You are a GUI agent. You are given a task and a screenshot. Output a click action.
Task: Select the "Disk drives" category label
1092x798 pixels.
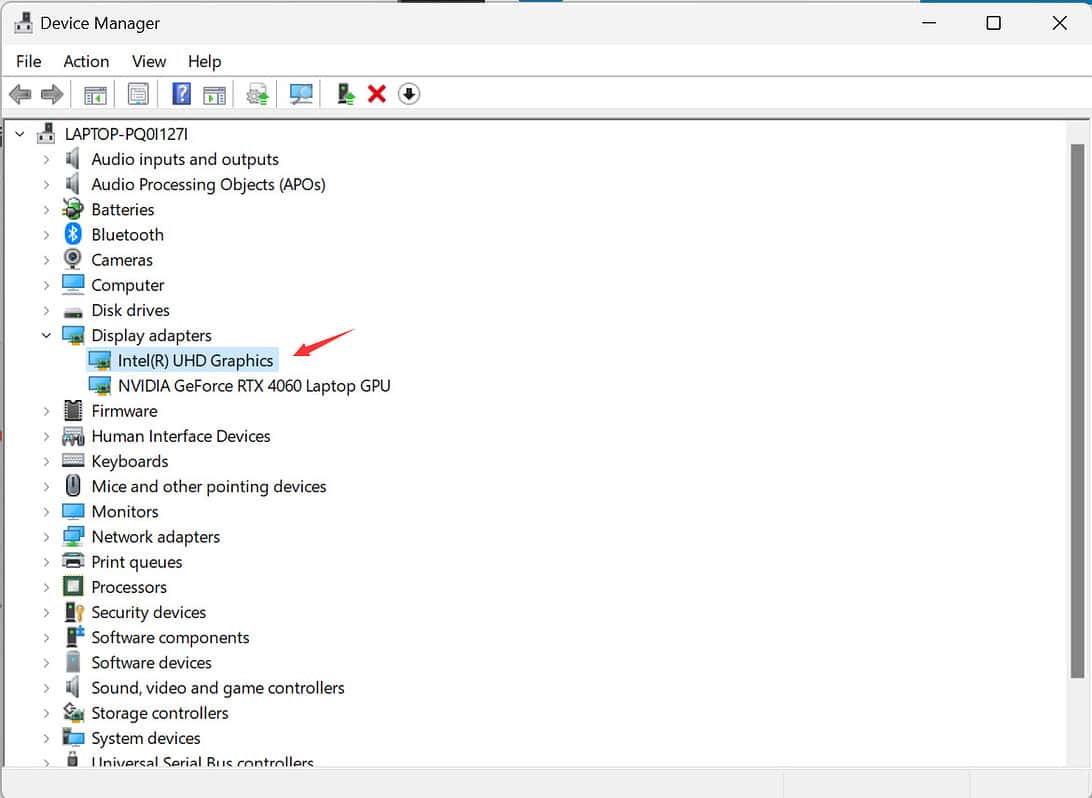130,310
